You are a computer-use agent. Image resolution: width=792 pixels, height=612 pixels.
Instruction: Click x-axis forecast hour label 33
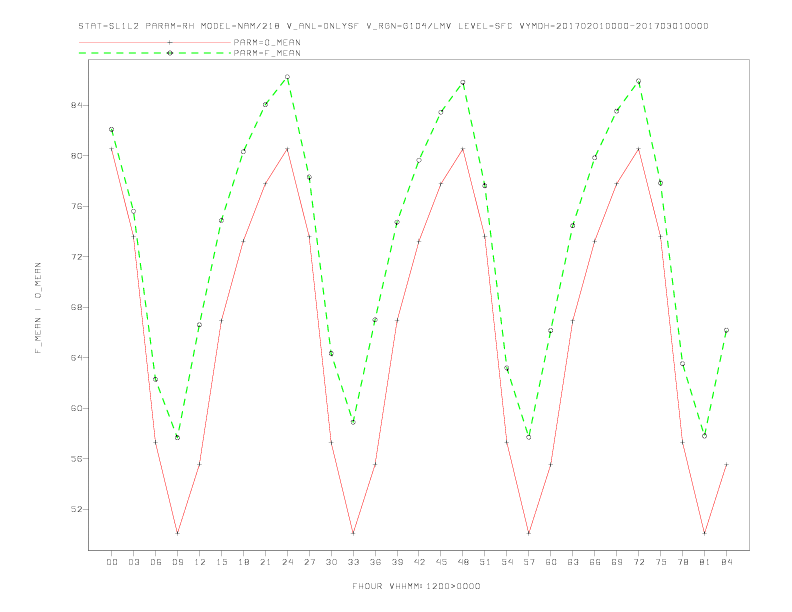point(353,562)
